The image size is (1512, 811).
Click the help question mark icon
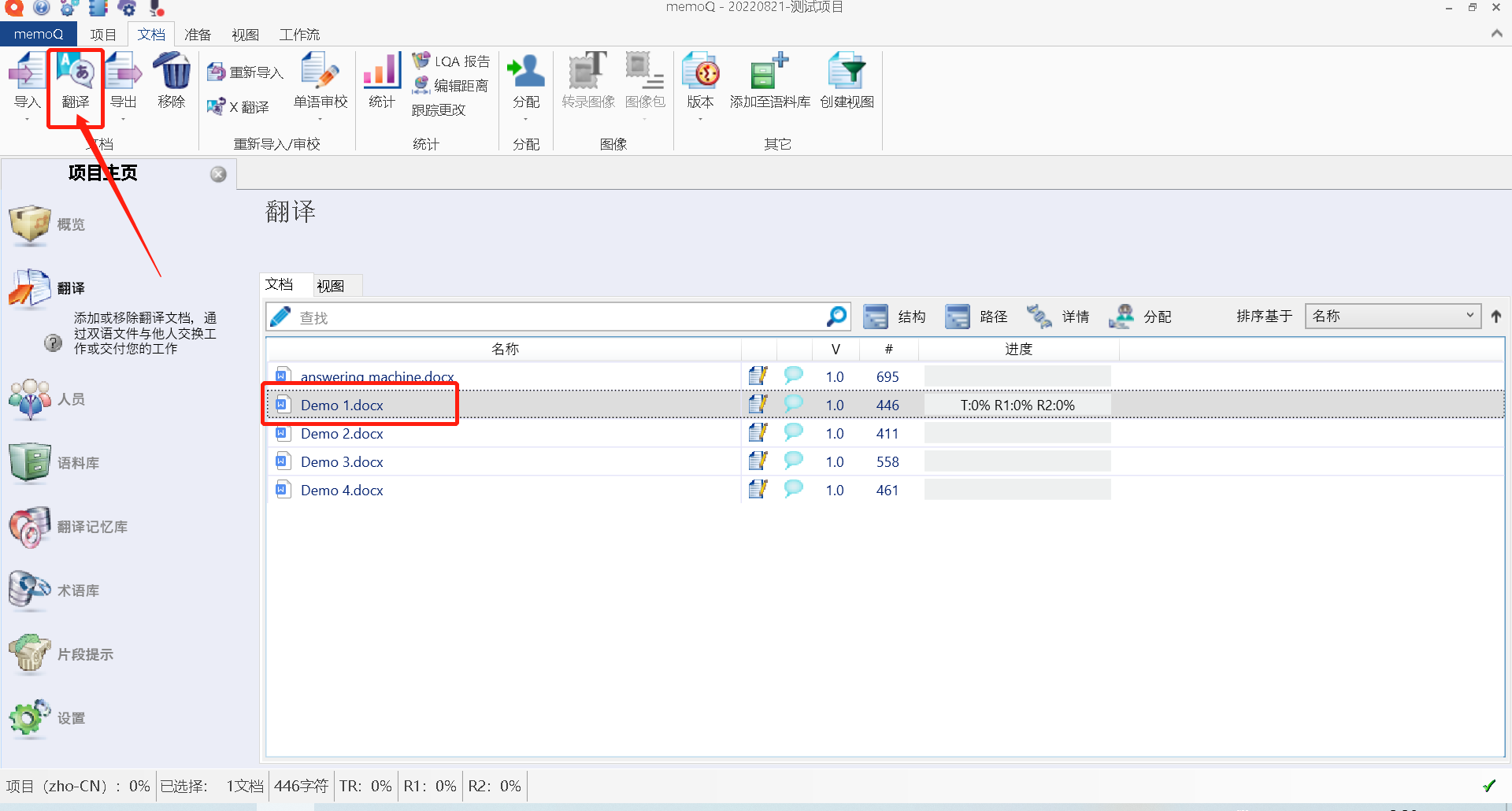(53, 343)
